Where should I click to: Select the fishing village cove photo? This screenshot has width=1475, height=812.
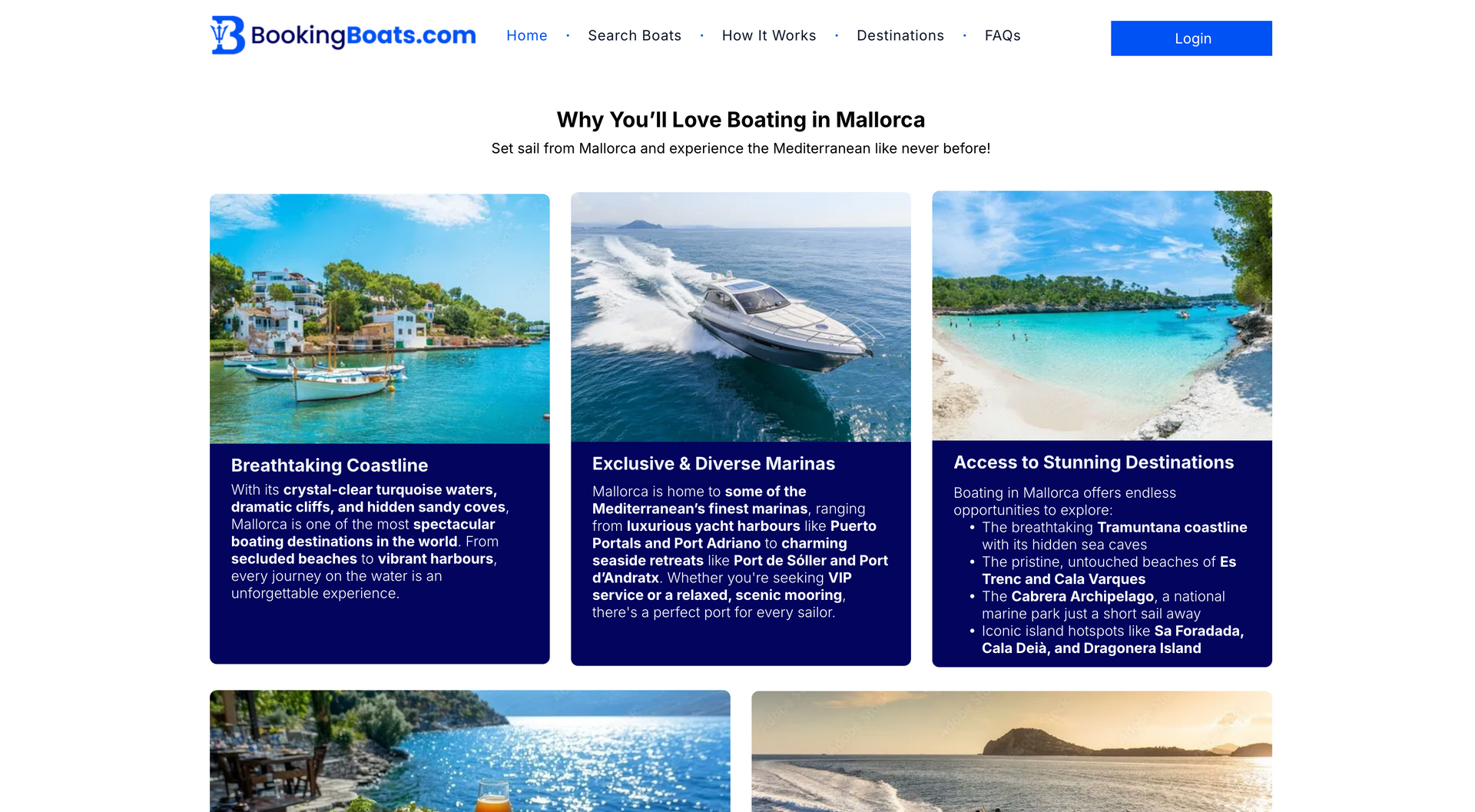click(x=380, y=319)
